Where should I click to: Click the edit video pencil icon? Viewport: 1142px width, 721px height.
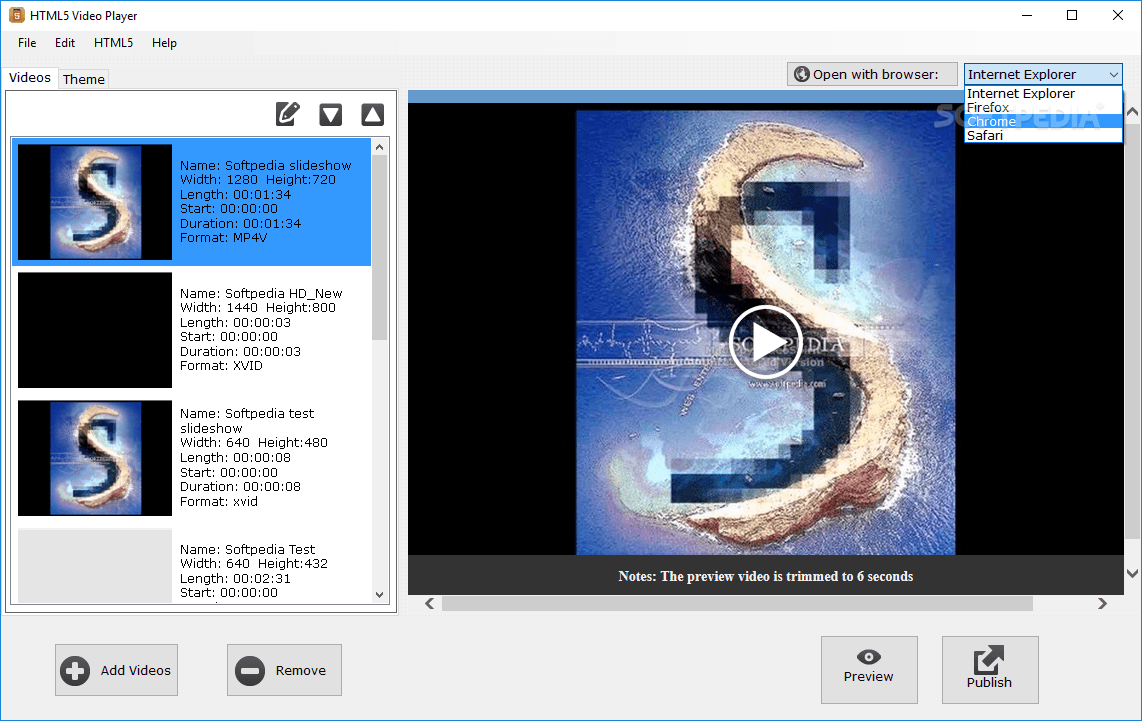288,114
